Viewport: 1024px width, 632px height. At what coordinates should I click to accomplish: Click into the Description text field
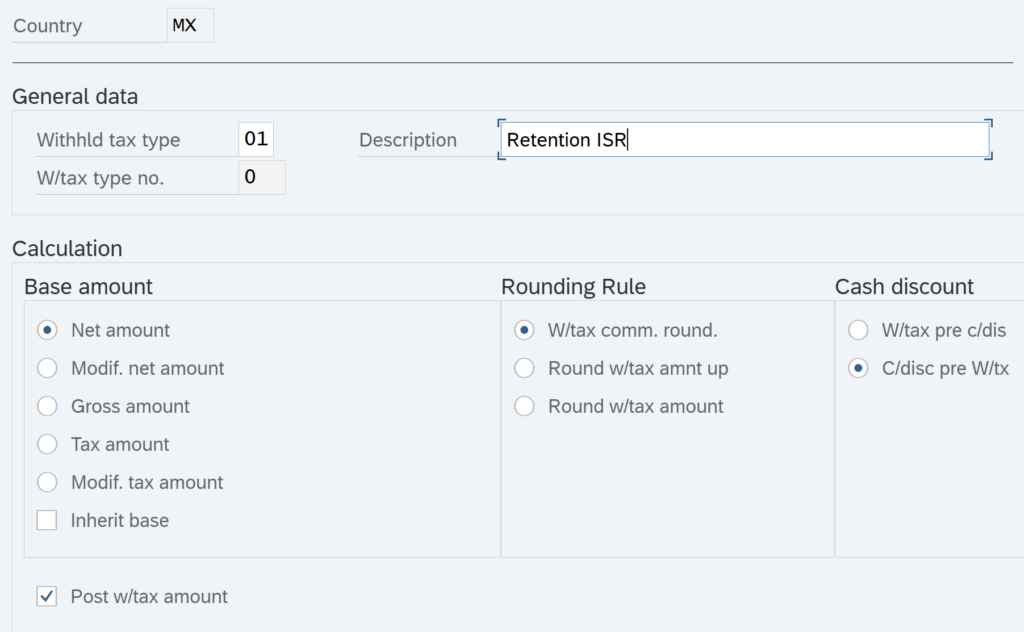744,140
